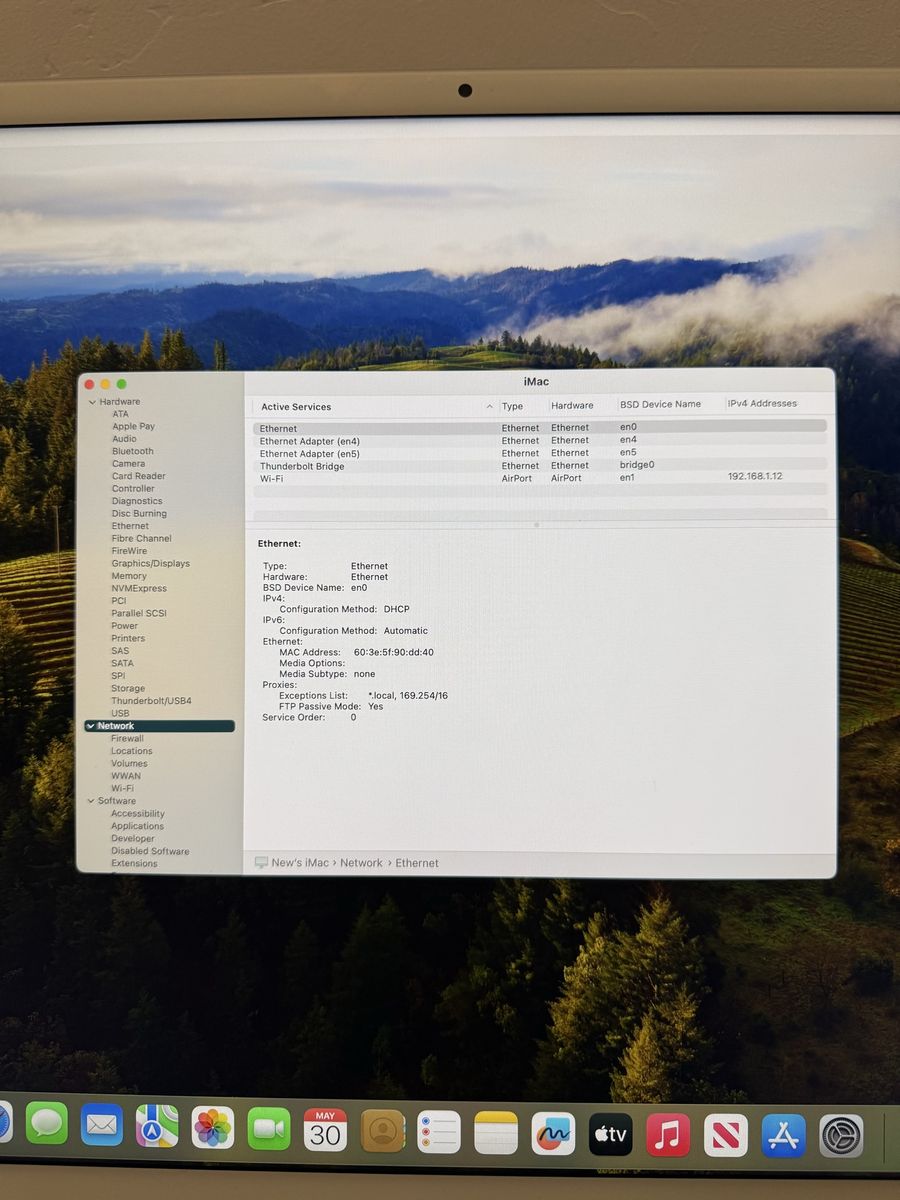Open Notes from the Dock
Viewport: 900px width, 1200px height.
496,1133
